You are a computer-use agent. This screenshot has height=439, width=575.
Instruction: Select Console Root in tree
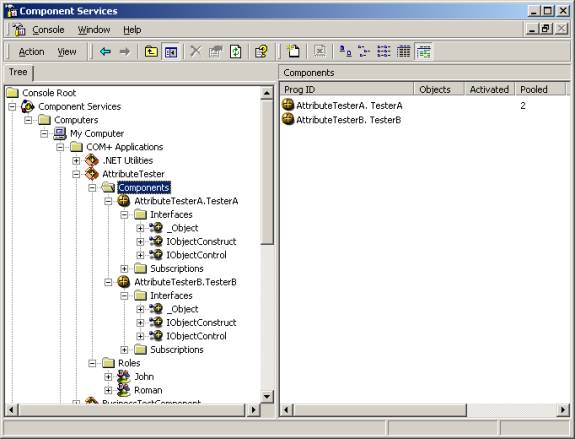click(49, 93)
